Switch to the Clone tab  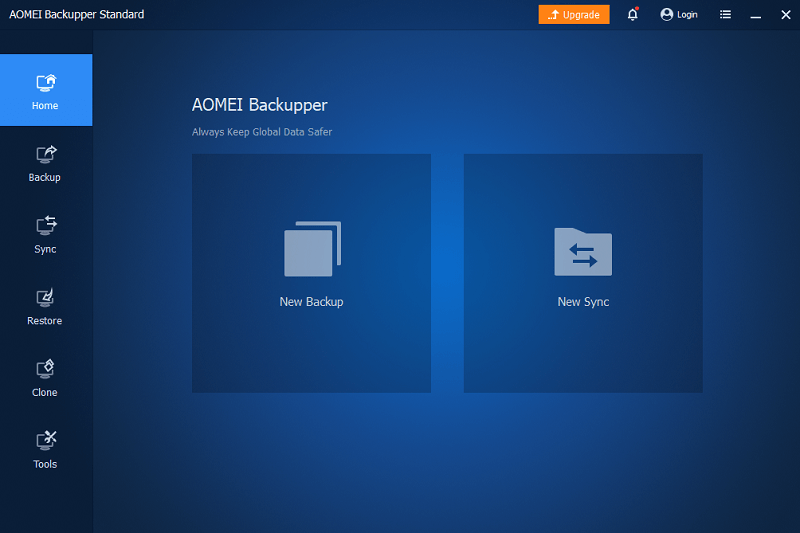coord(46,378)
